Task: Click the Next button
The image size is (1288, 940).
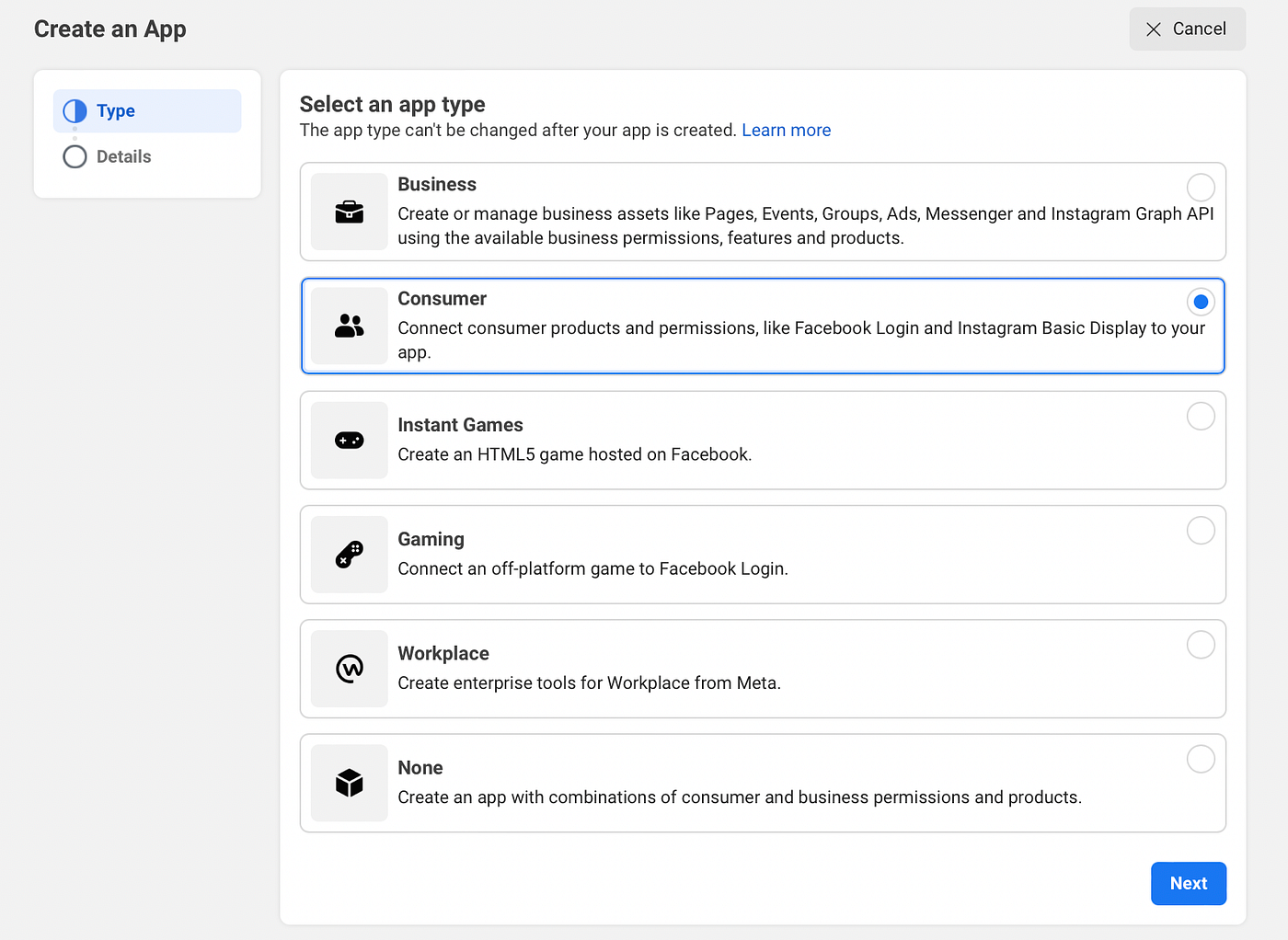Action: [1189, 883]
